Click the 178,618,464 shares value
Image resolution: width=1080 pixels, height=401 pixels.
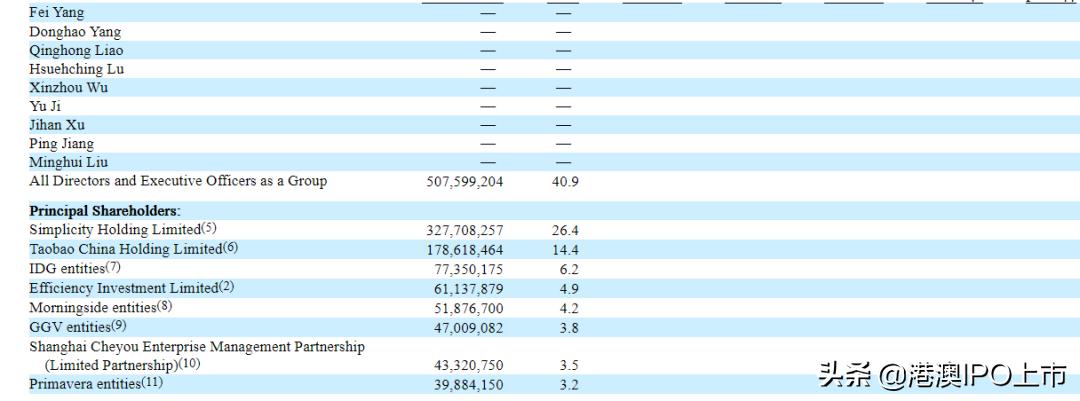(x=465, y=250)
